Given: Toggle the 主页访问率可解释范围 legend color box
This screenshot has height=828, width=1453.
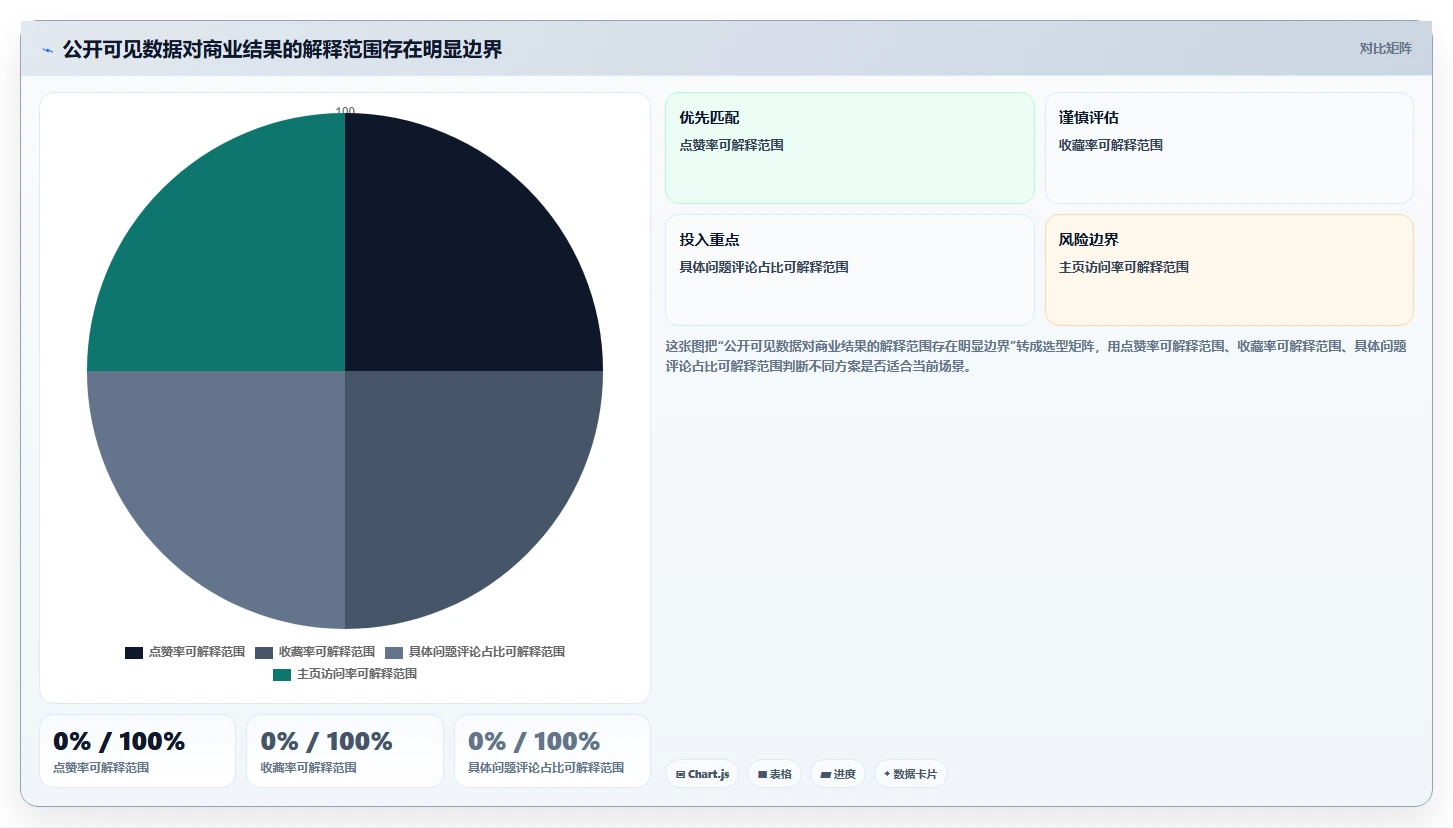Looking at the screenshot, I should click(x=282, y=674).
